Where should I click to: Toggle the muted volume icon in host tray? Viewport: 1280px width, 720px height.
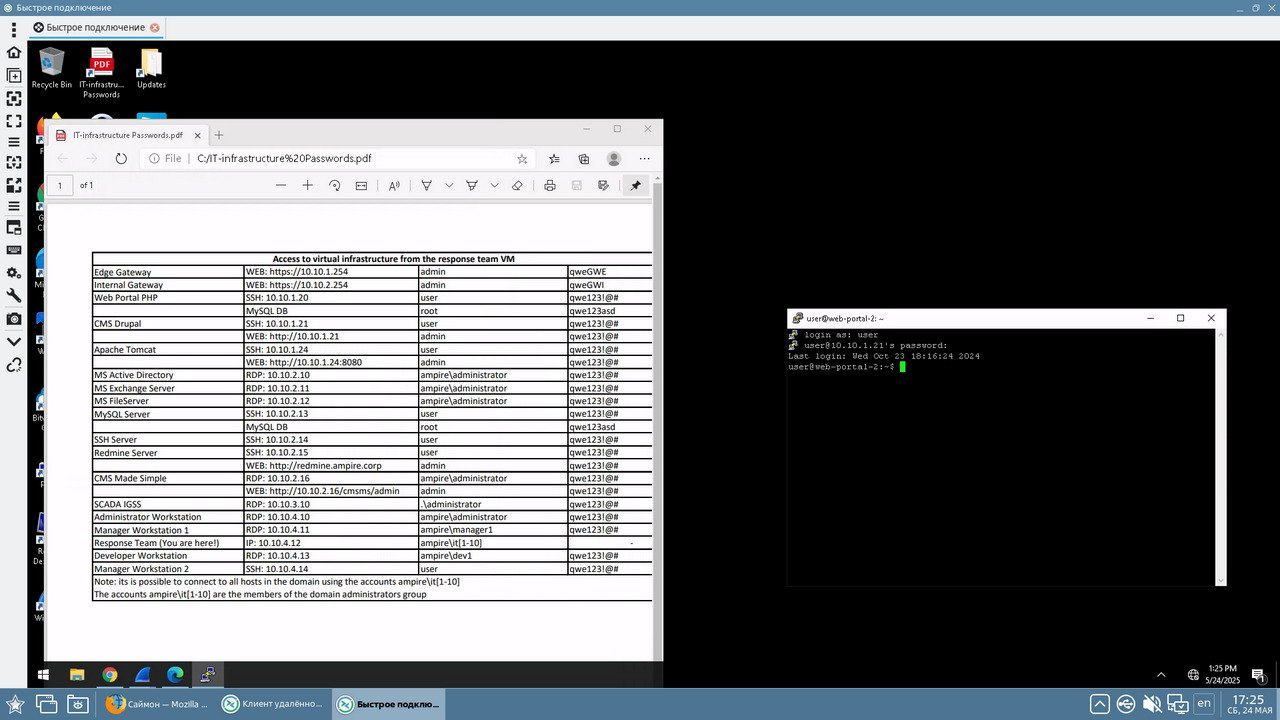[x=1153, y=704]
